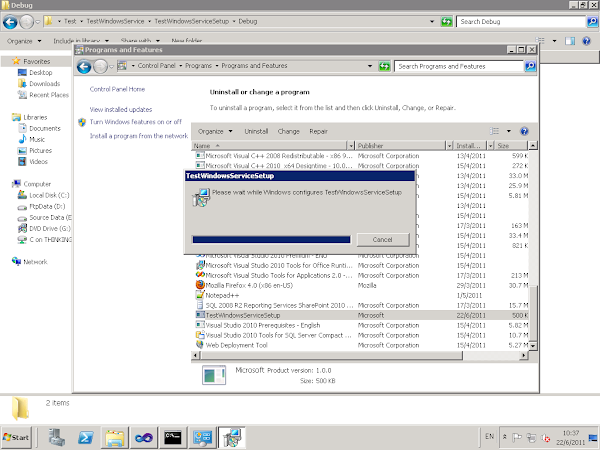Select SQL 2008 R2 Reporting Services row
The image size is (600, 450).
[x=362, y=305]
